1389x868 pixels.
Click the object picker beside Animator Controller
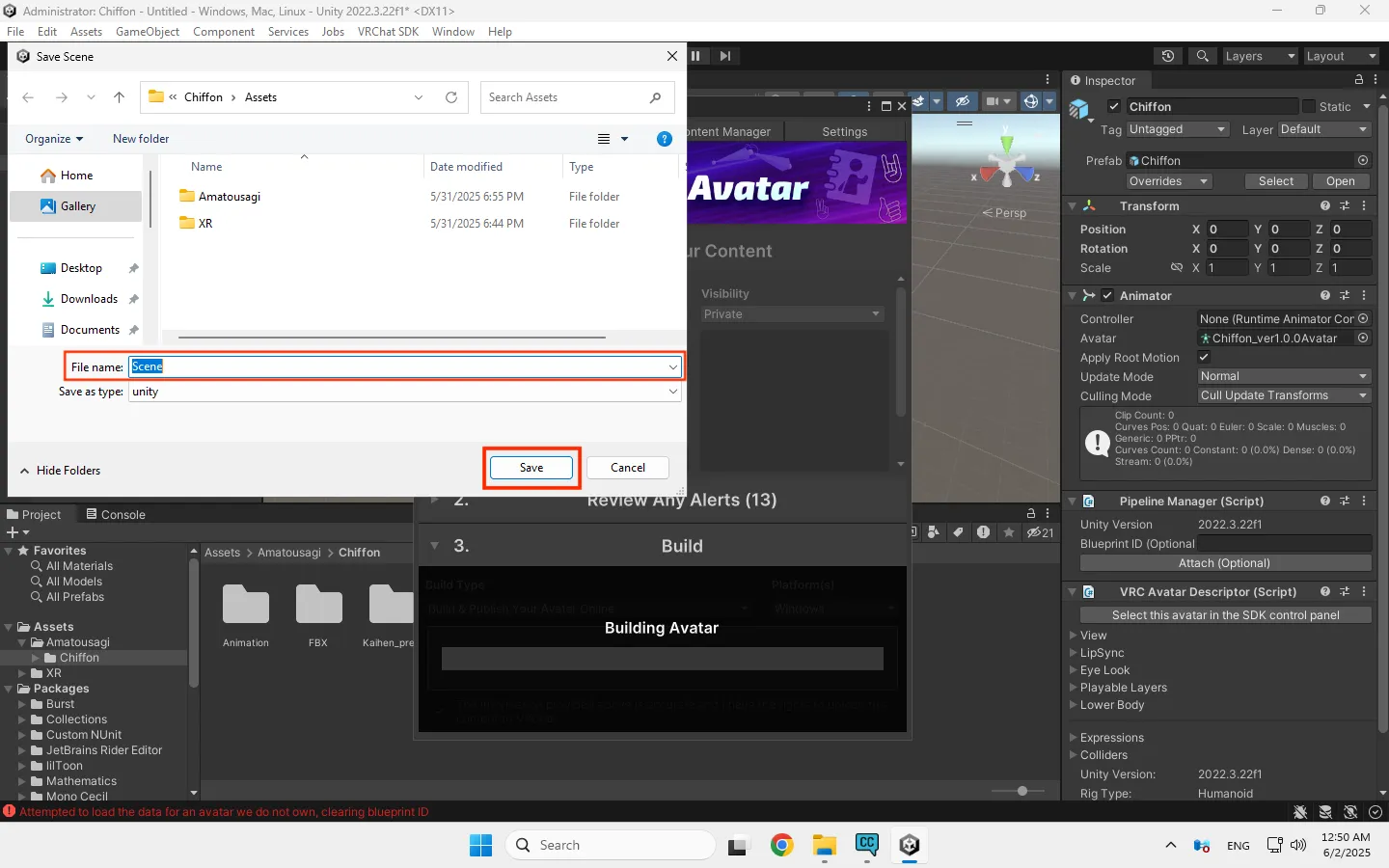[1363, 318]
